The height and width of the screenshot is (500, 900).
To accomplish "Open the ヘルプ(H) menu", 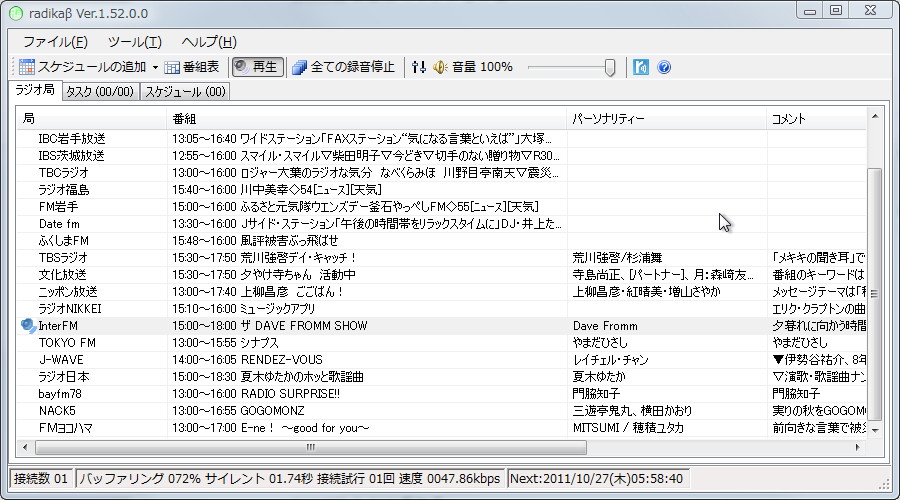I will (209, 42).
